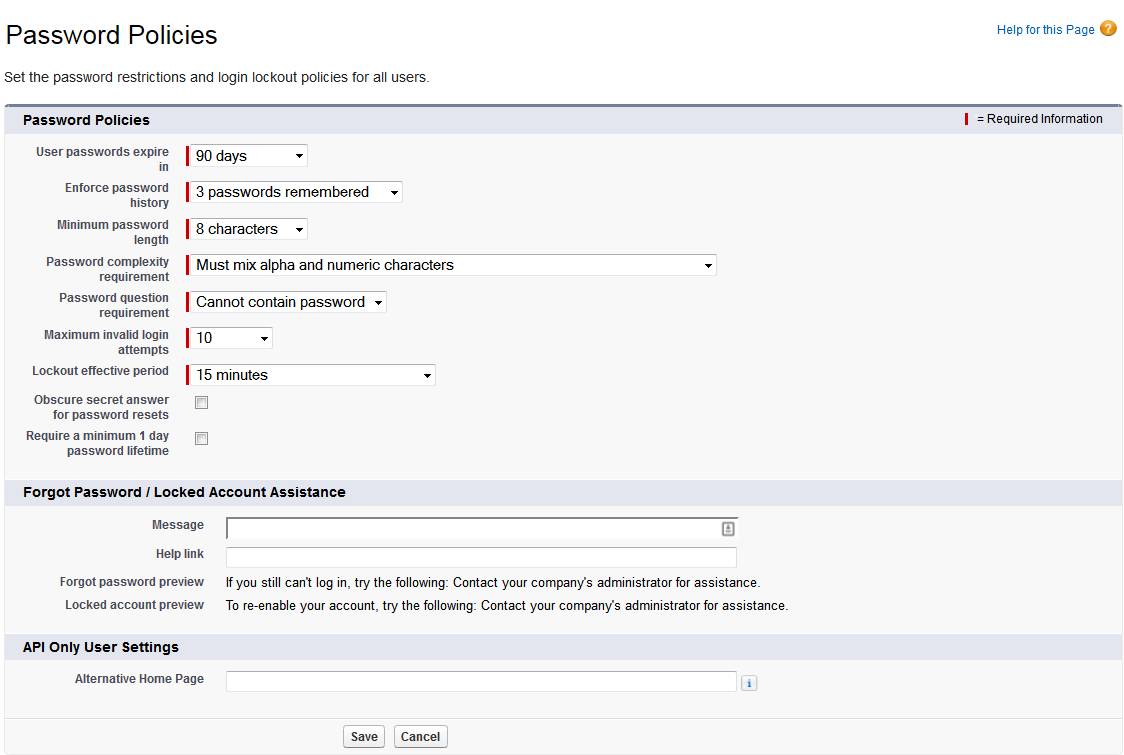
Task: Enable obscure secret answer for password resets
Action: pos(201,402)
